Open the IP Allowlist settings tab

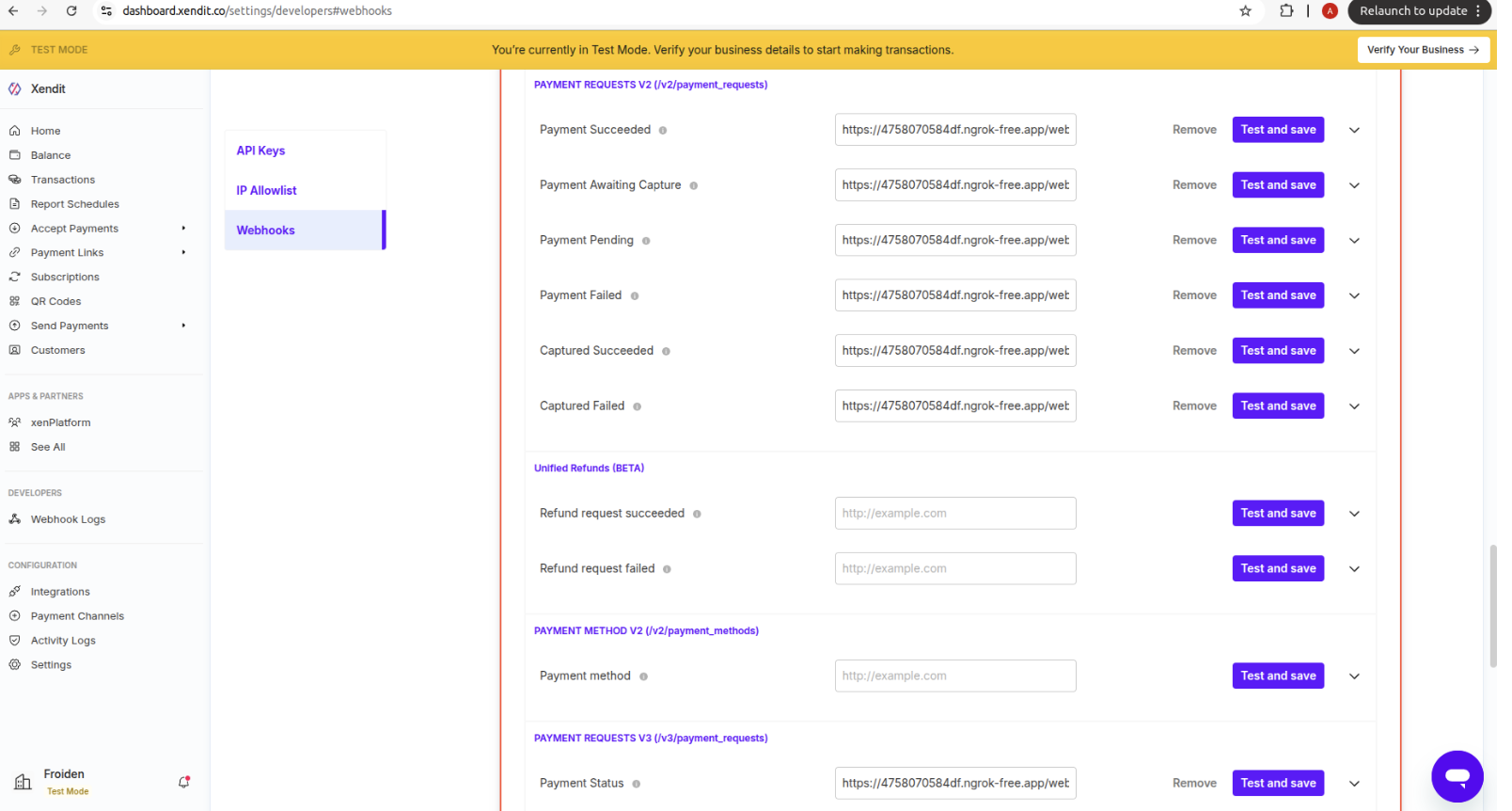[x=305, y=190]
